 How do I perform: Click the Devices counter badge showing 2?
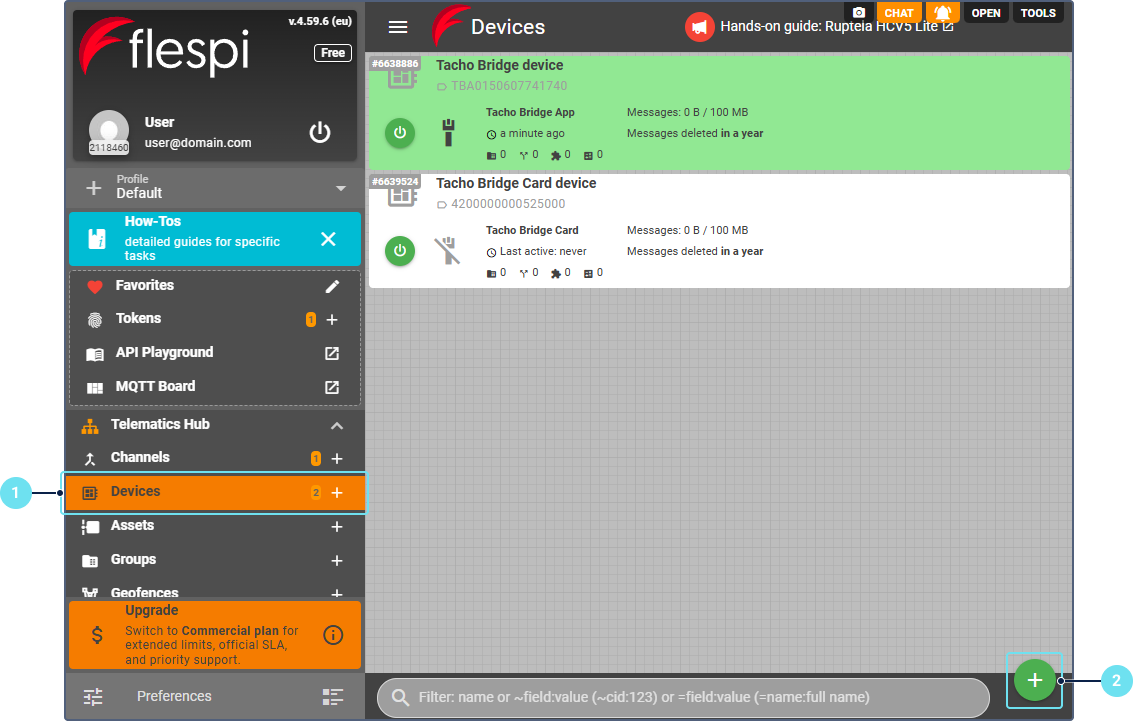pyautogui.click(x=316, y=493)
